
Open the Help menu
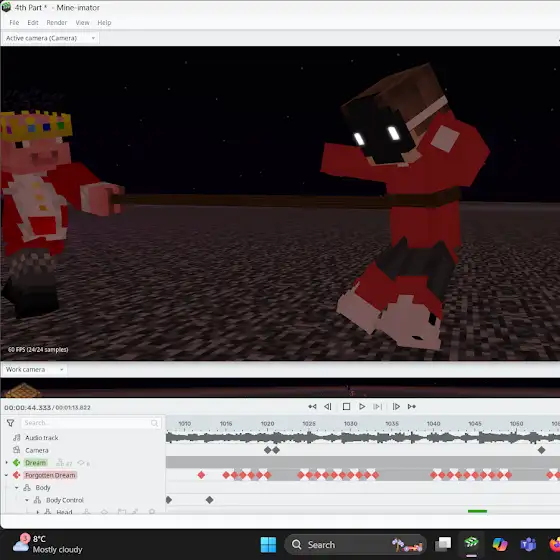(x=104, y=22)
